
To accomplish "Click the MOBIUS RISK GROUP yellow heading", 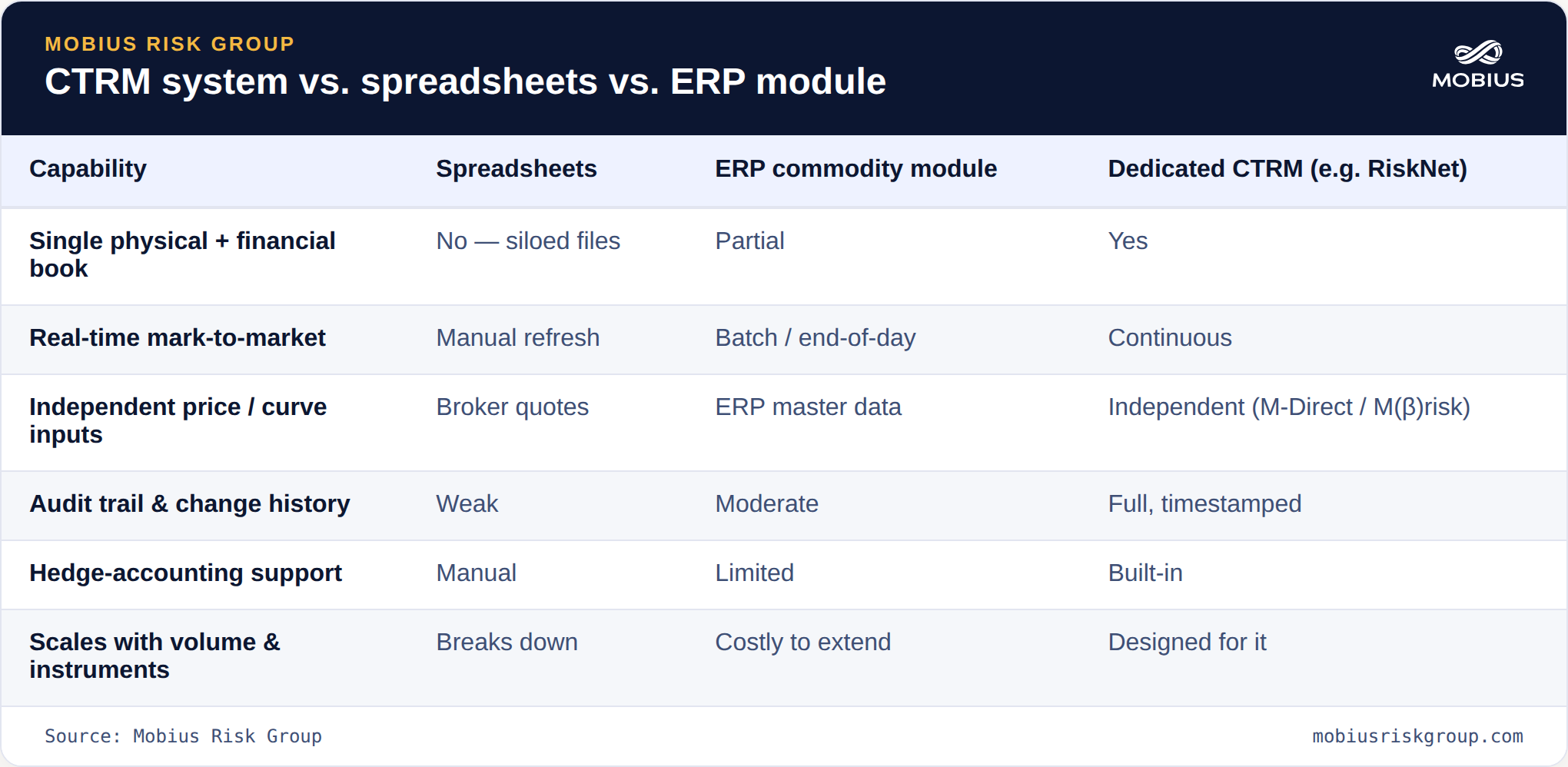I will coord(169,44).
